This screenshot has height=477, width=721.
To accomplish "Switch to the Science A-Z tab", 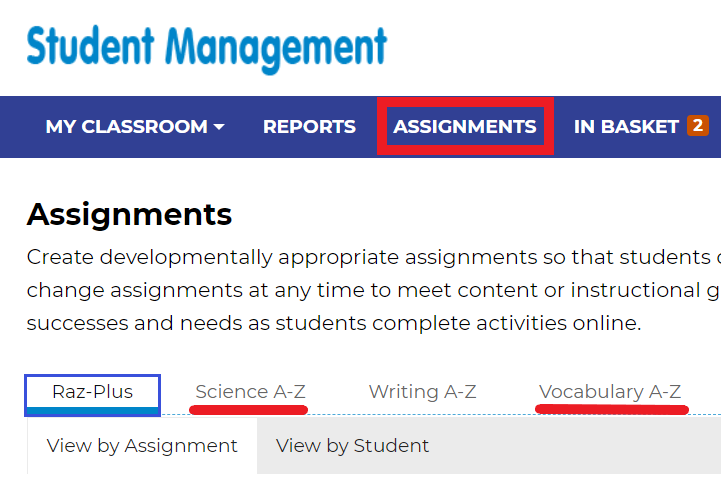I will point(250,391).
